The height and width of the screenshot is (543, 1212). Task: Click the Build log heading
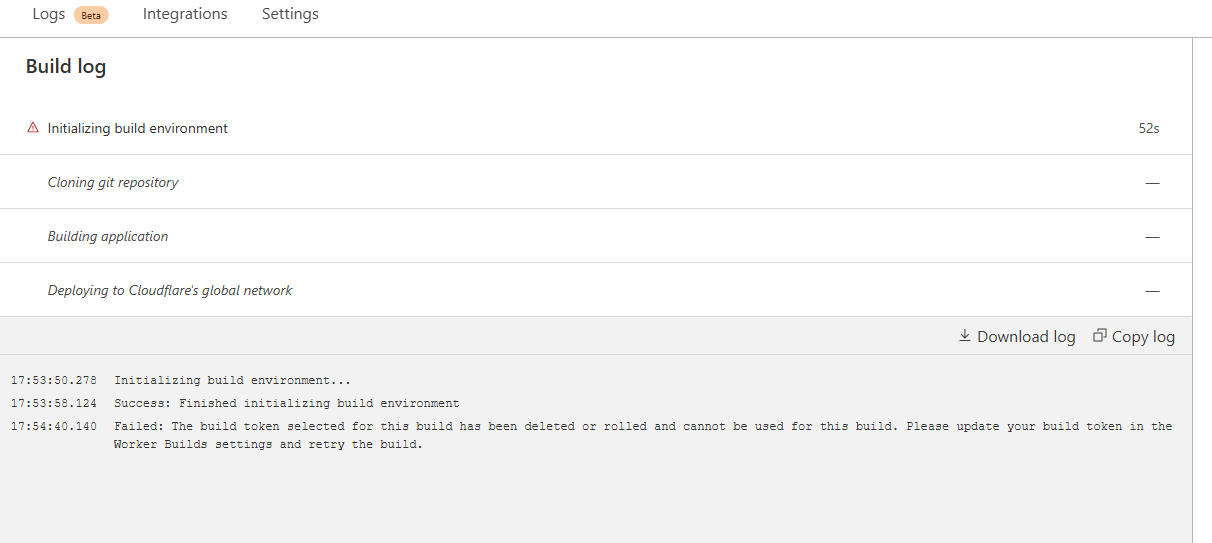tap(66, 67)
